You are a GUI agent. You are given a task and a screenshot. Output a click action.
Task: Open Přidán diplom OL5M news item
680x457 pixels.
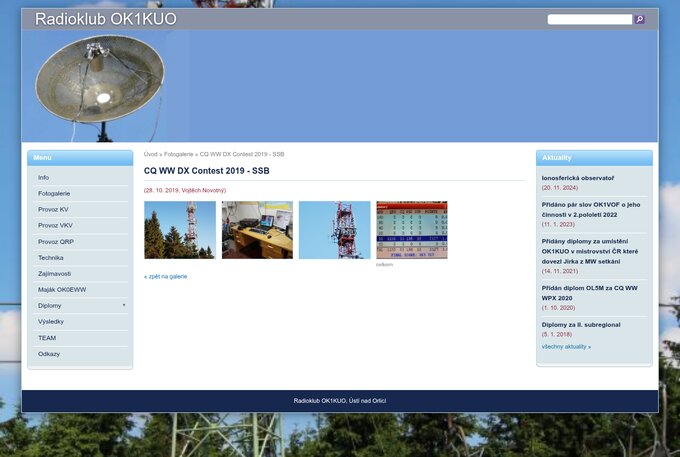point(589,293)
